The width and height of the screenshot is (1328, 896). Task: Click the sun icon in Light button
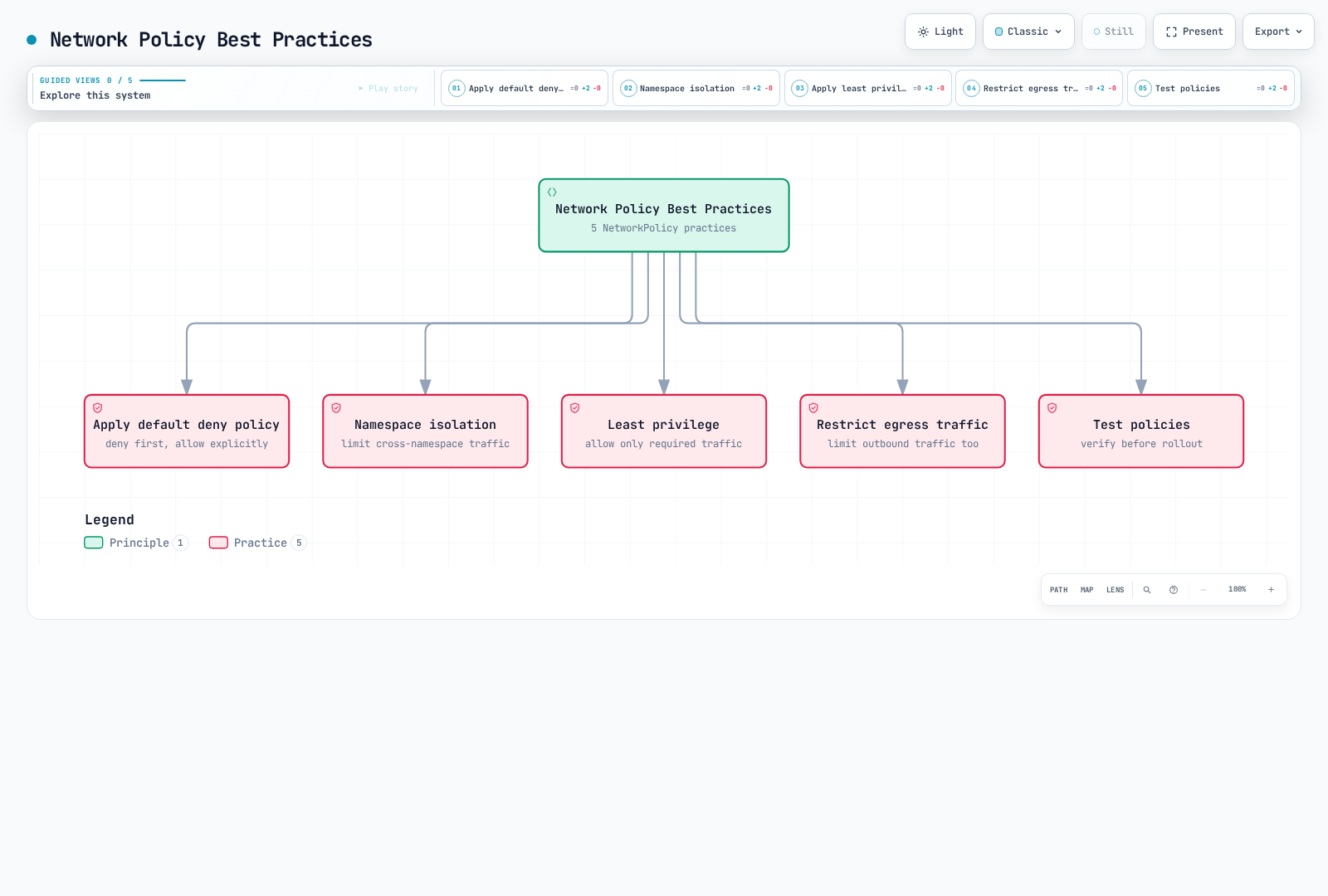(x=923, y=32)
